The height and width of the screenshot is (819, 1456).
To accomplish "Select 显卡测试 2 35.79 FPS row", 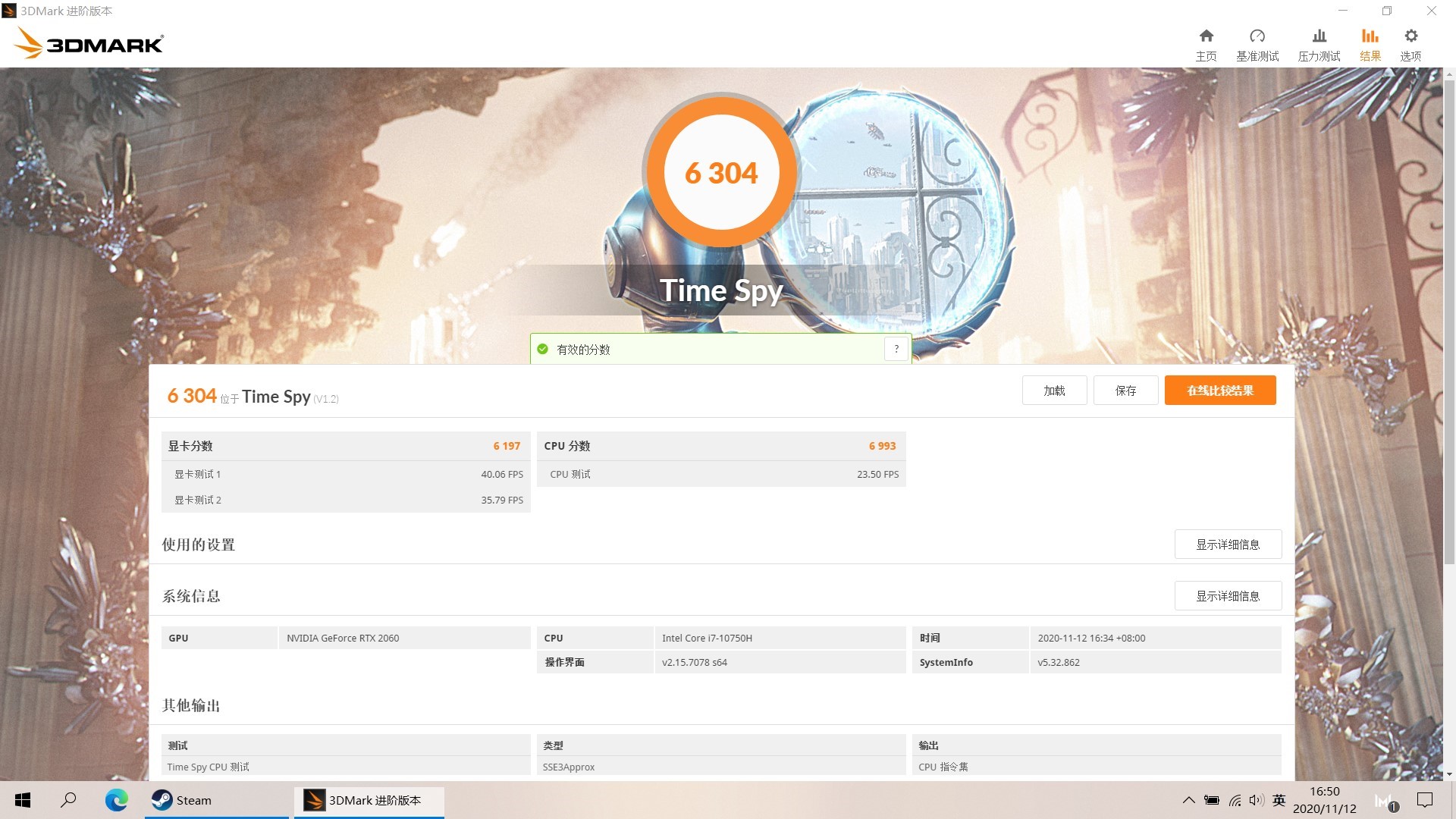I will pyautogui.click(x=346, y=500).
